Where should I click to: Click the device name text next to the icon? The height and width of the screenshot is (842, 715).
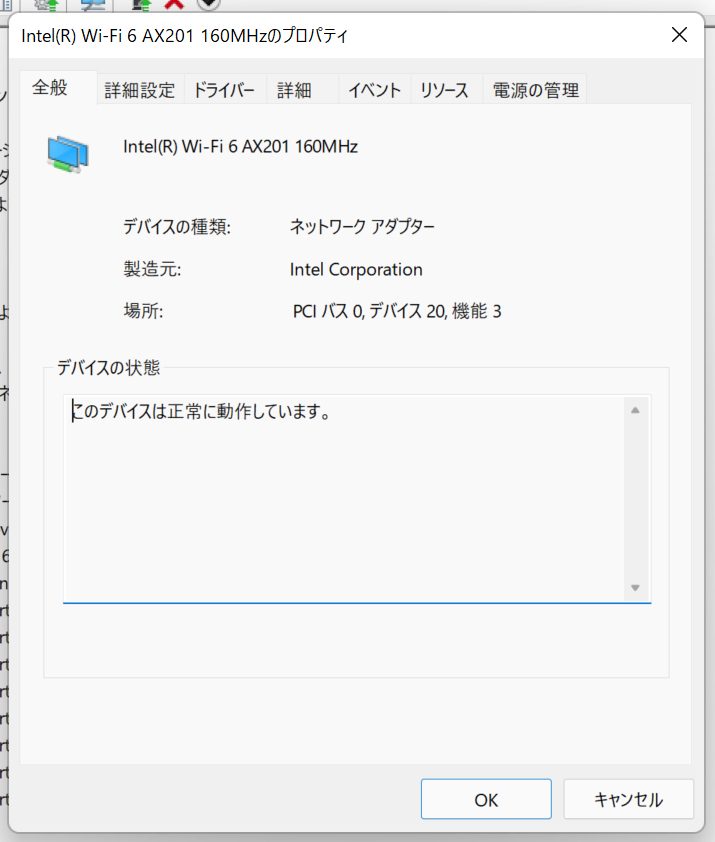click(241, 147)
